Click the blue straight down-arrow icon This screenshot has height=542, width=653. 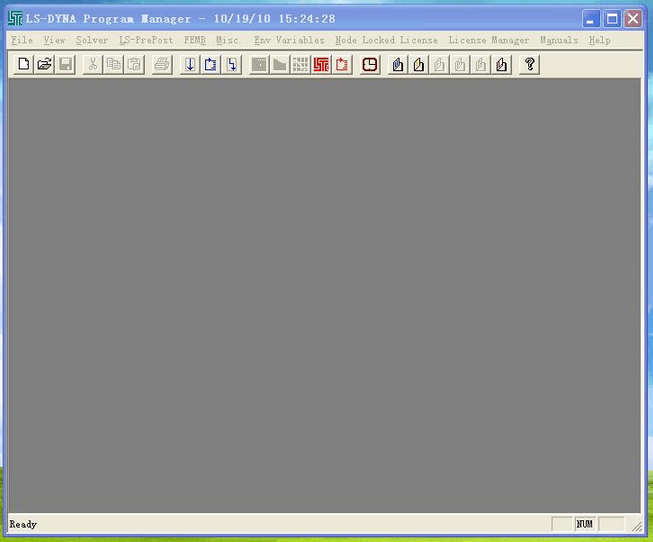point(190,64)
